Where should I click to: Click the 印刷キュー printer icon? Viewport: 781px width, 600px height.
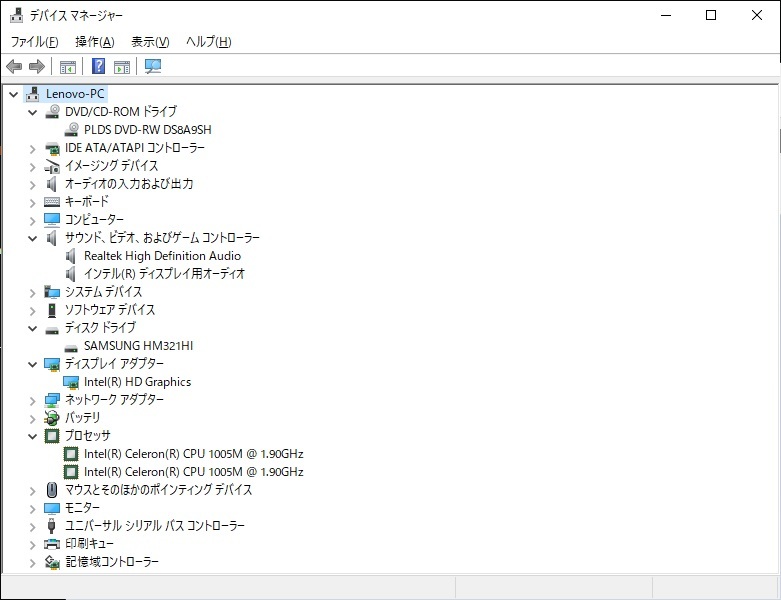click(52, 544)
